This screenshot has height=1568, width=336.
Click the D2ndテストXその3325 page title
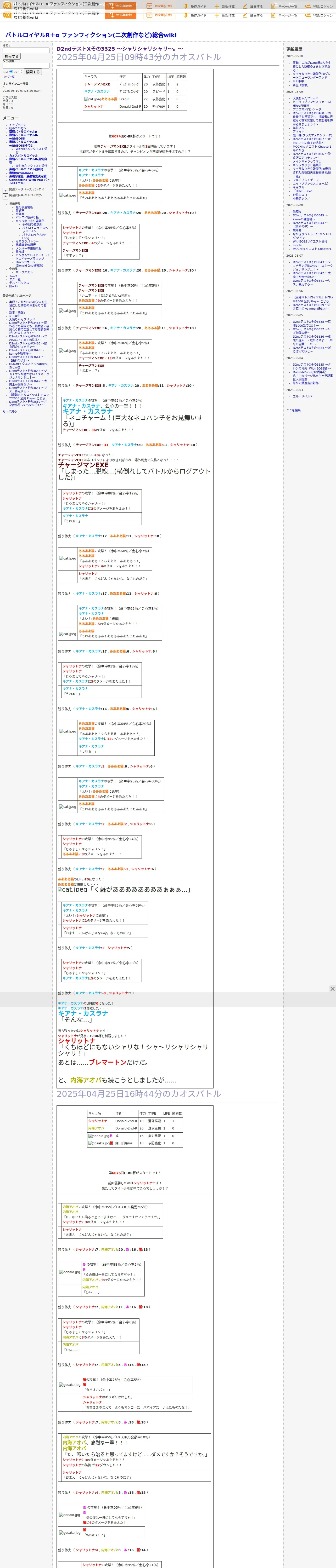pyautogui.click(x=120, y=49)
